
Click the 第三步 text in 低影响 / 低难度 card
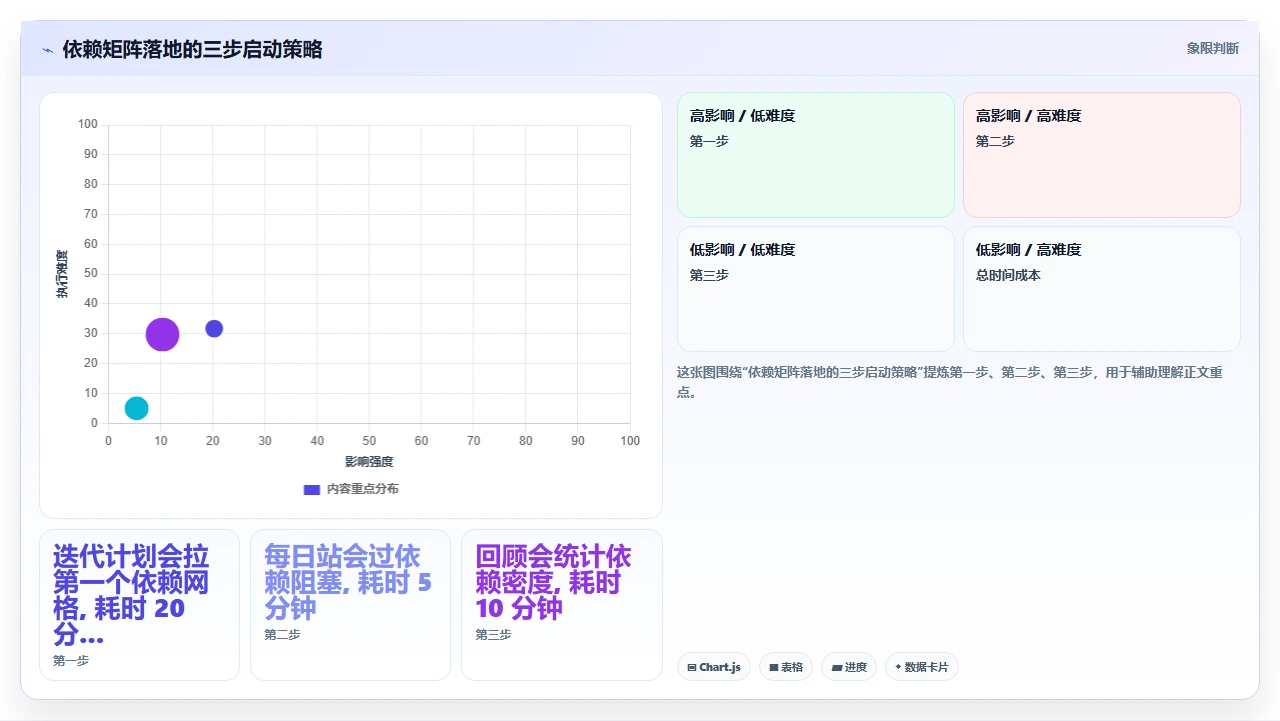coord(709,275)
